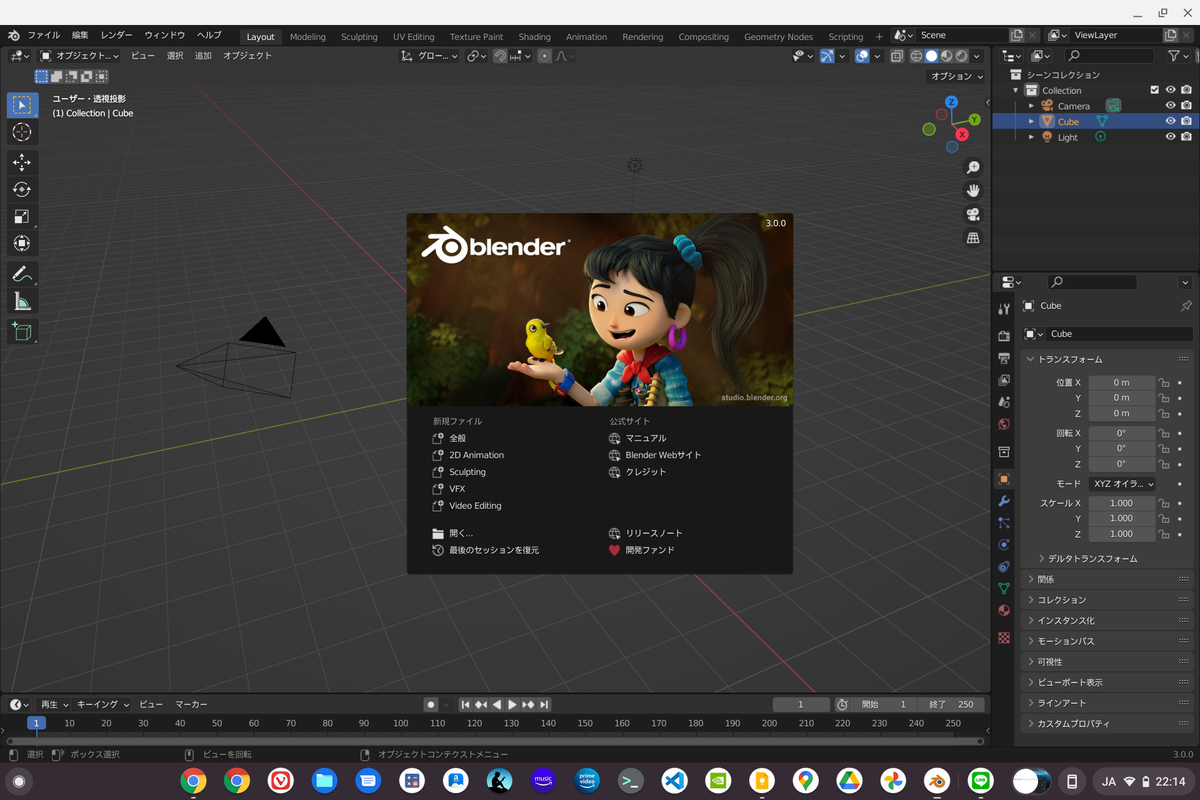
Task: Select the Box Select tool
Action: click(x=22, y=105)
